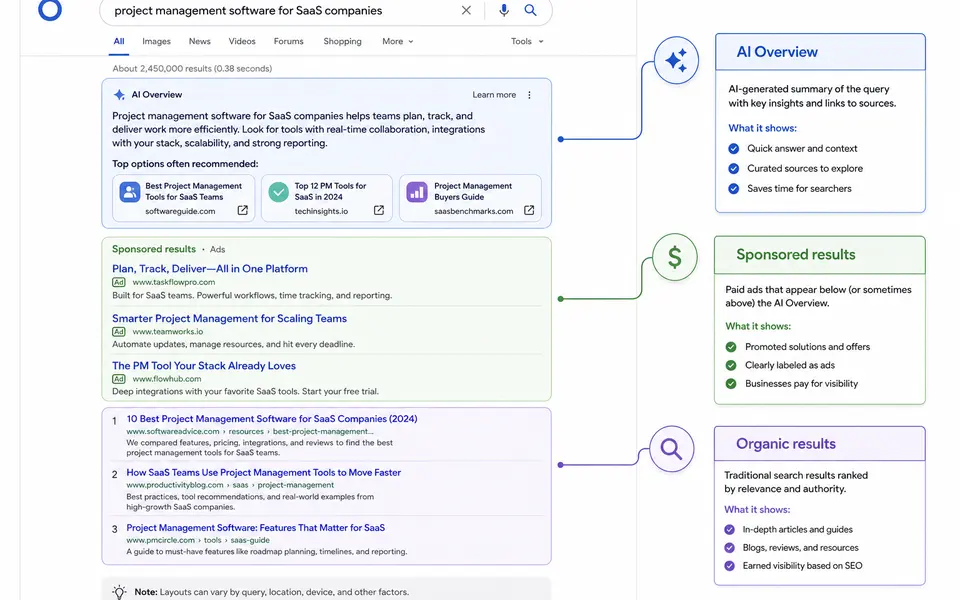Viewport: 960px width, 600px height.
Task: Select the All results tab
Action: click(x=119, y=42)
